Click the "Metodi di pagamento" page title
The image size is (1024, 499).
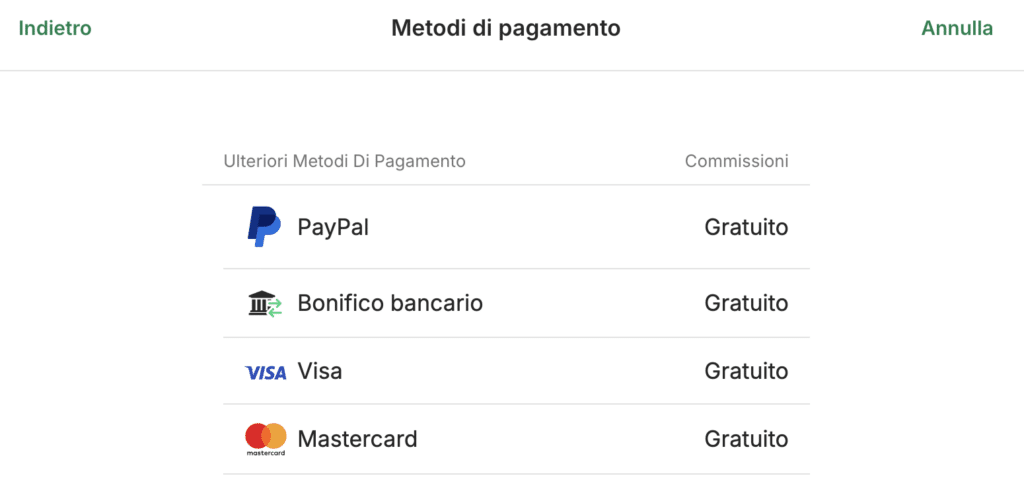505,28
